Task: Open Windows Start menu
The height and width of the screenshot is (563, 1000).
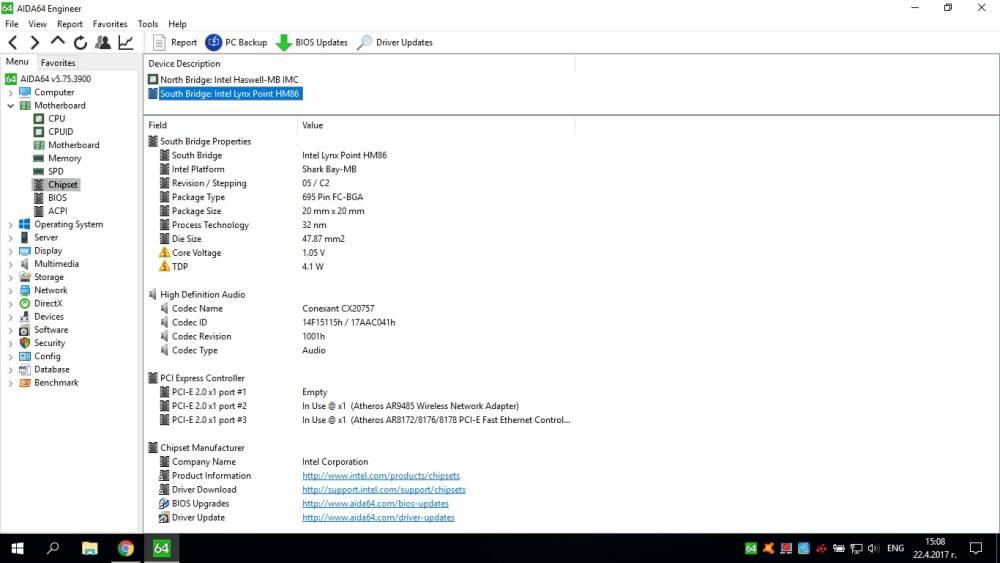Action: tap(17, 548)
